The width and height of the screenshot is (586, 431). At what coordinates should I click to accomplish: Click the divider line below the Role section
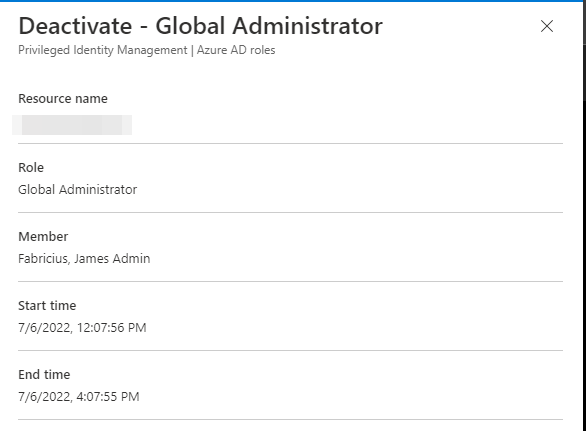(290, 212)
